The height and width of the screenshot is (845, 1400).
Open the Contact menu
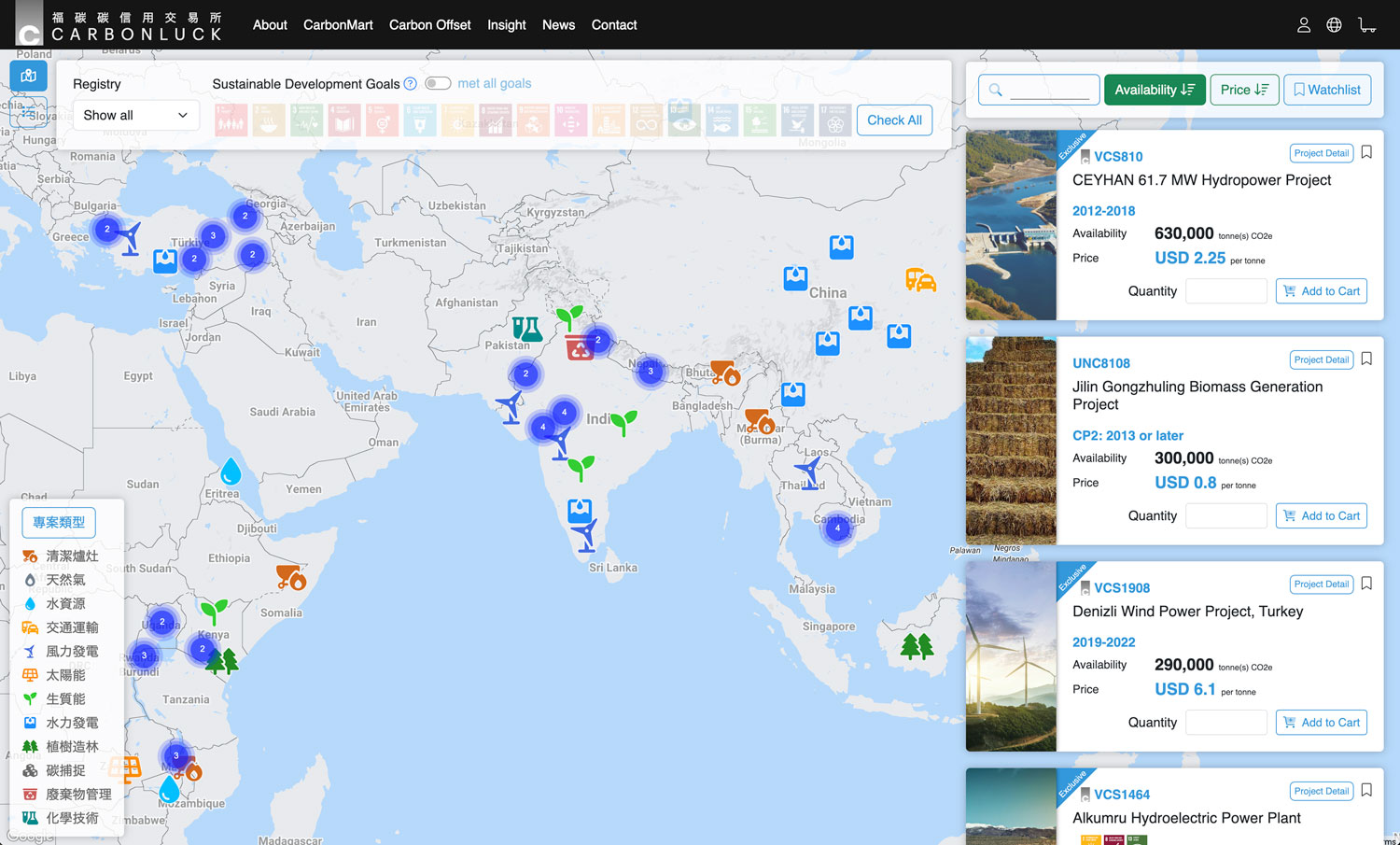click(x=614, y=25)
